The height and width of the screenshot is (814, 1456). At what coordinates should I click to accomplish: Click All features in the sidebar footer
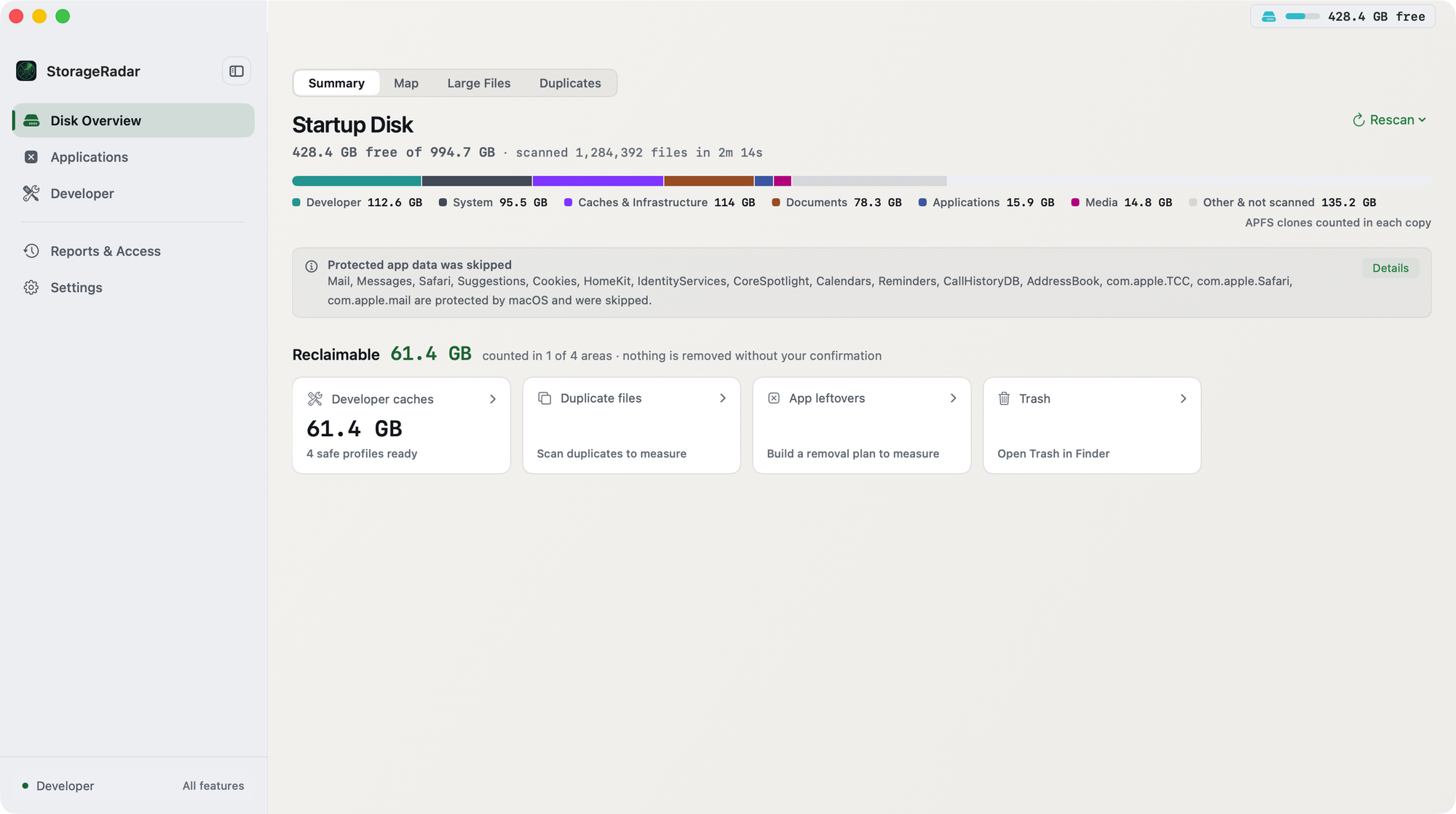point(213,786)
